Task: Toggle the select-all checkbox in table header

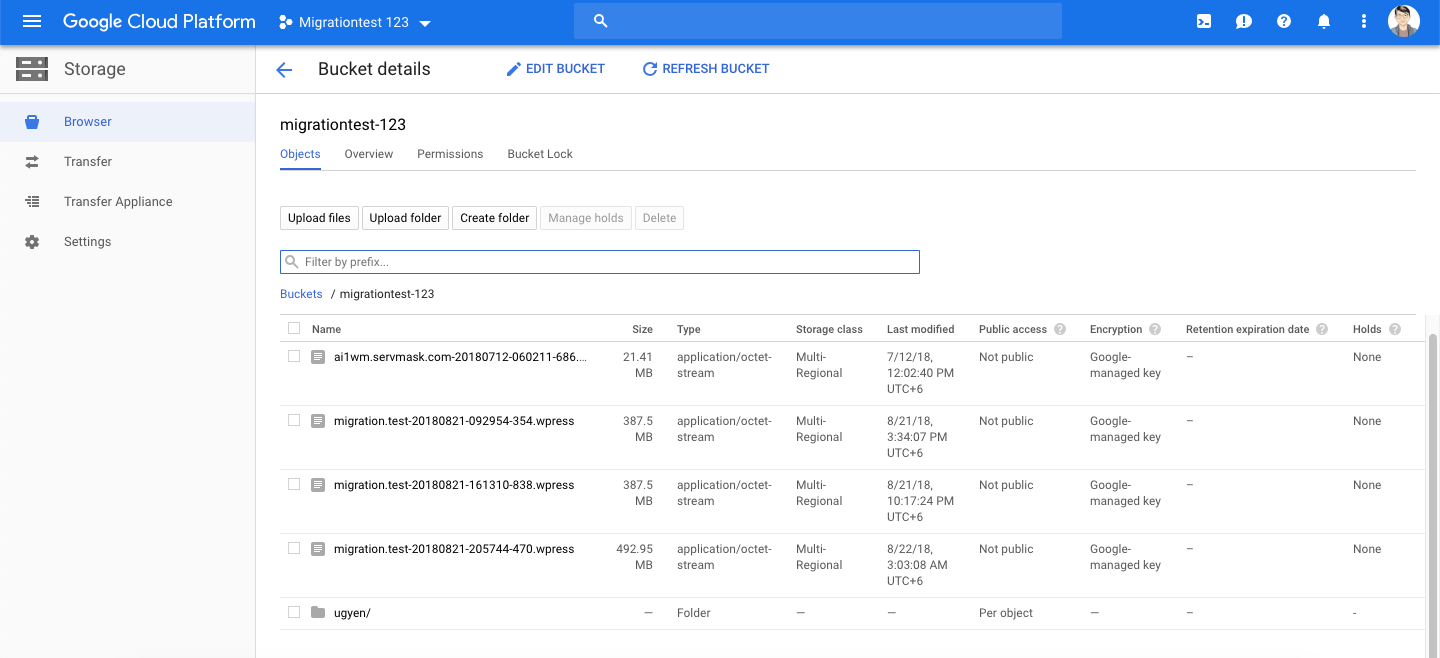Action: (294, 328)
